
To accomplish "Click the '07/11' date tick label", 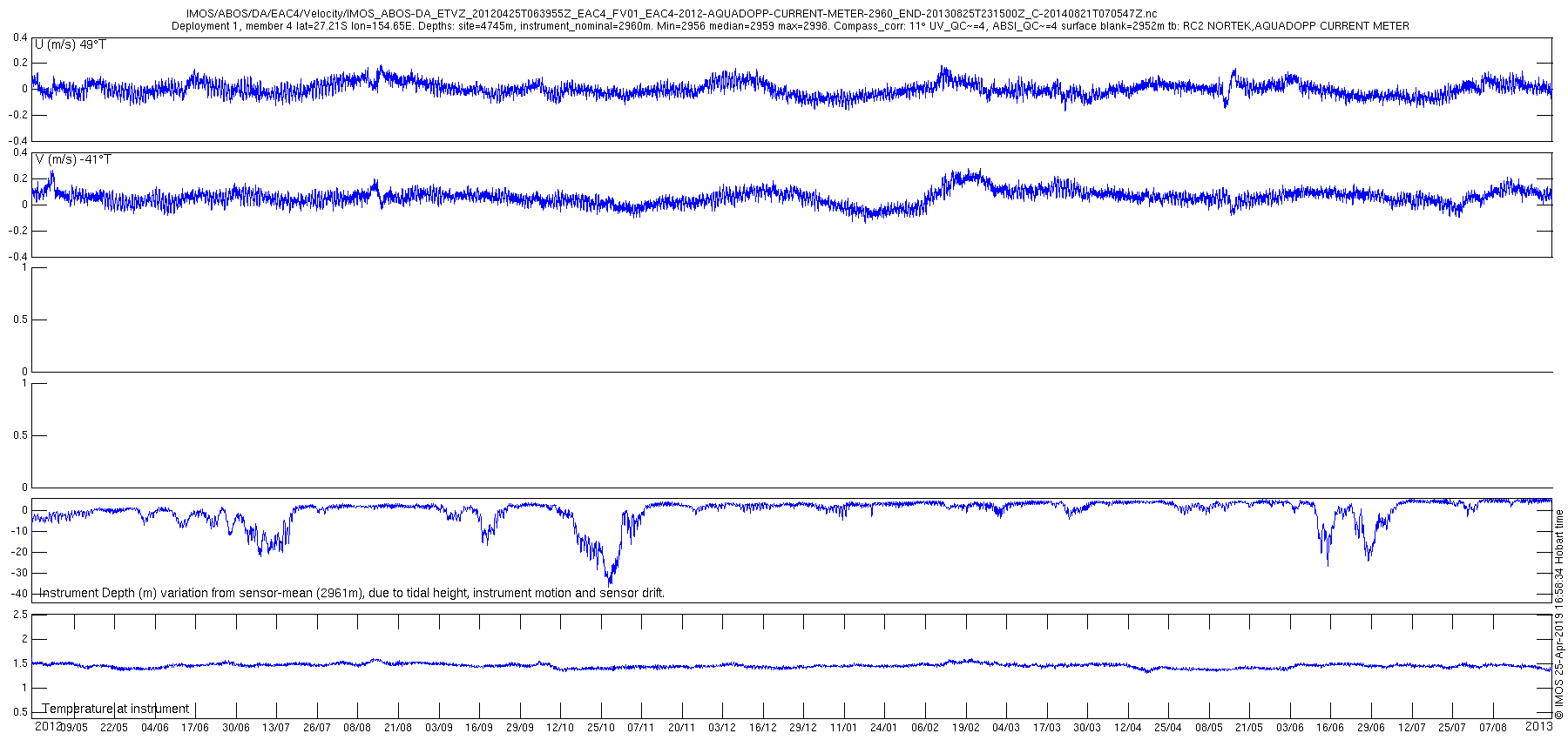I will pos(641,728).
